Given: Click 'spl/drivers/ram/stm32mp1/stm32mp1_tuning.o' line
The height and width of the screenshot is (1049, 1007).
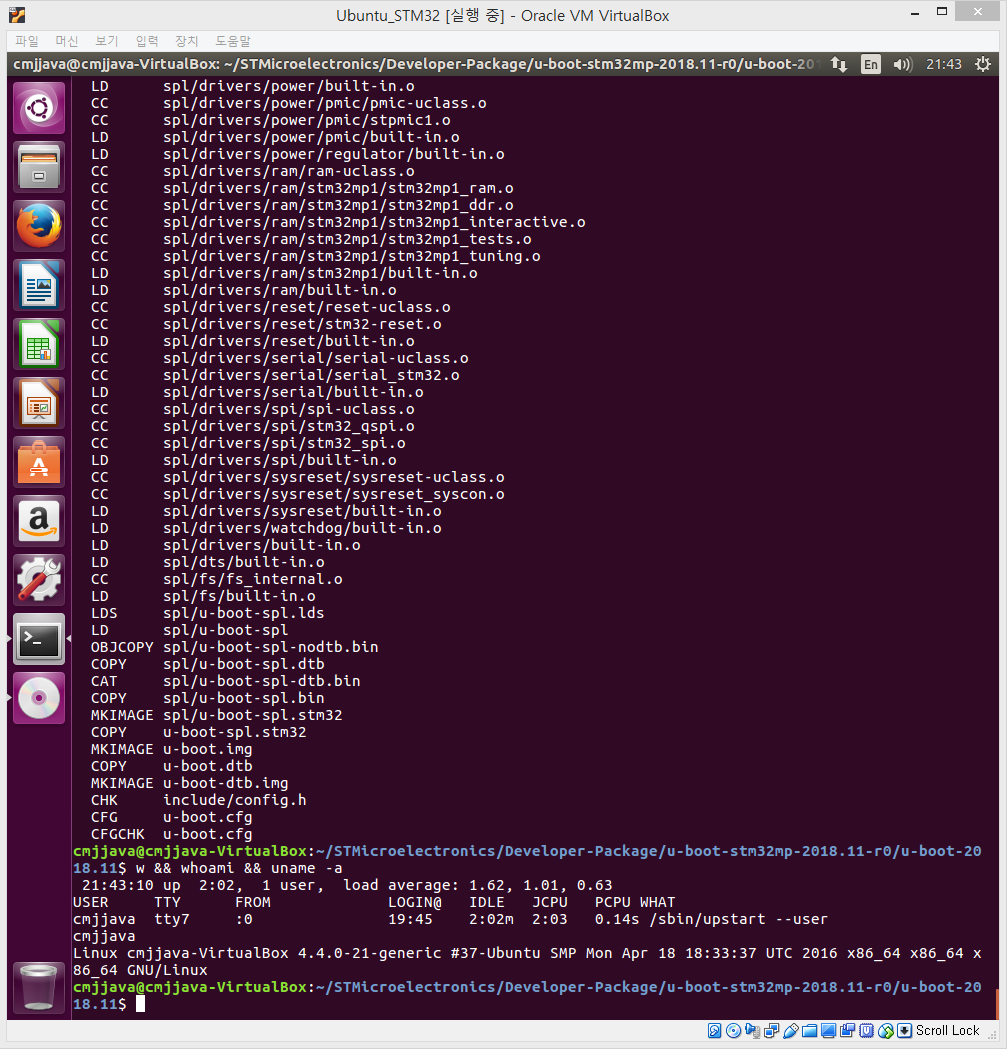Looking at the screenshot, I should click(x=352, y=256).
